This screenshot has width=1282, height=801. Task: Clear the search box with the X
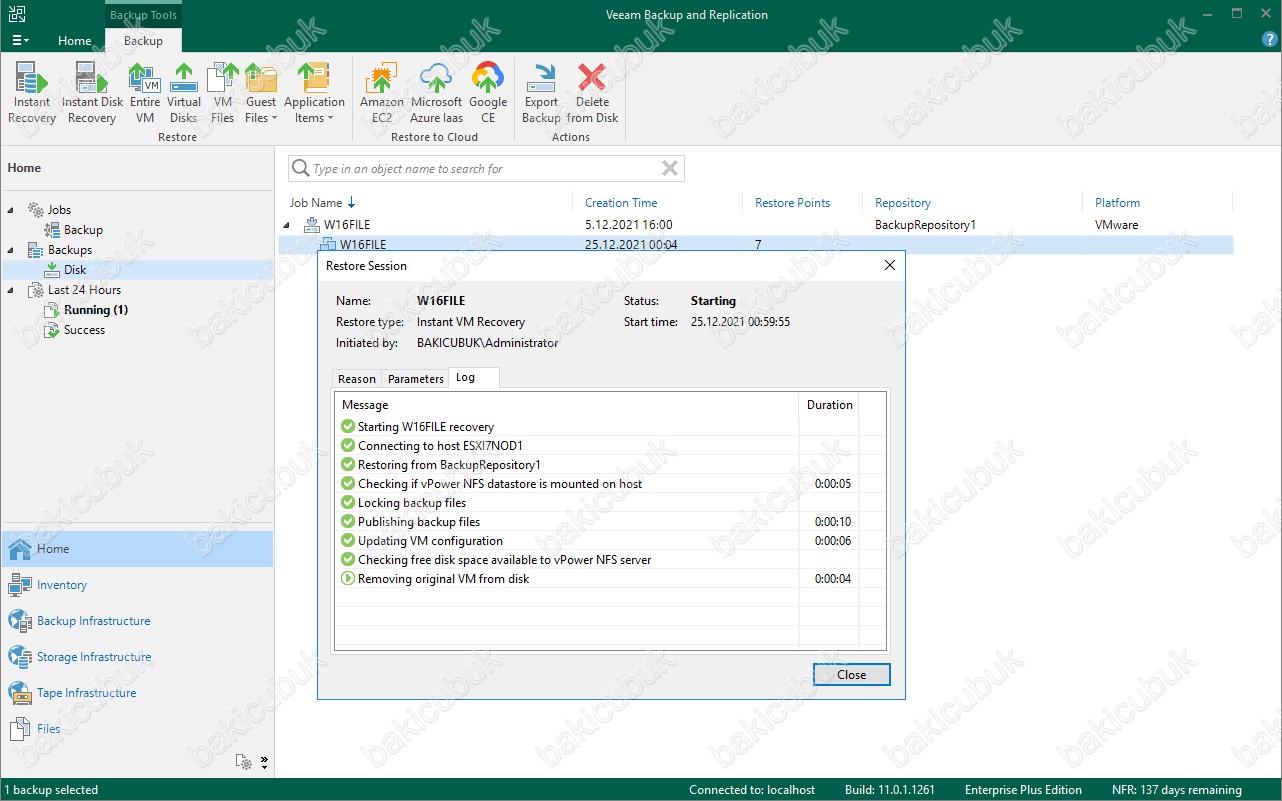point(670,169)
